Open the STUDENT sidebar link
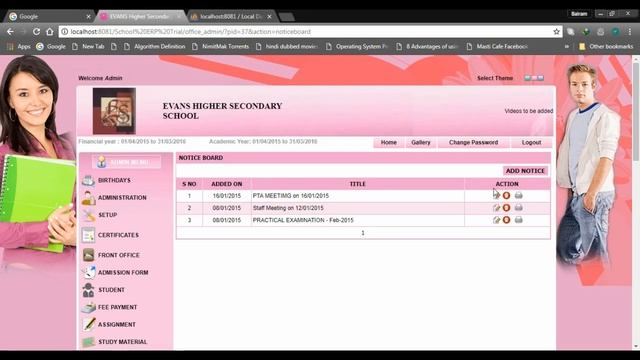 tap(111, 290)
